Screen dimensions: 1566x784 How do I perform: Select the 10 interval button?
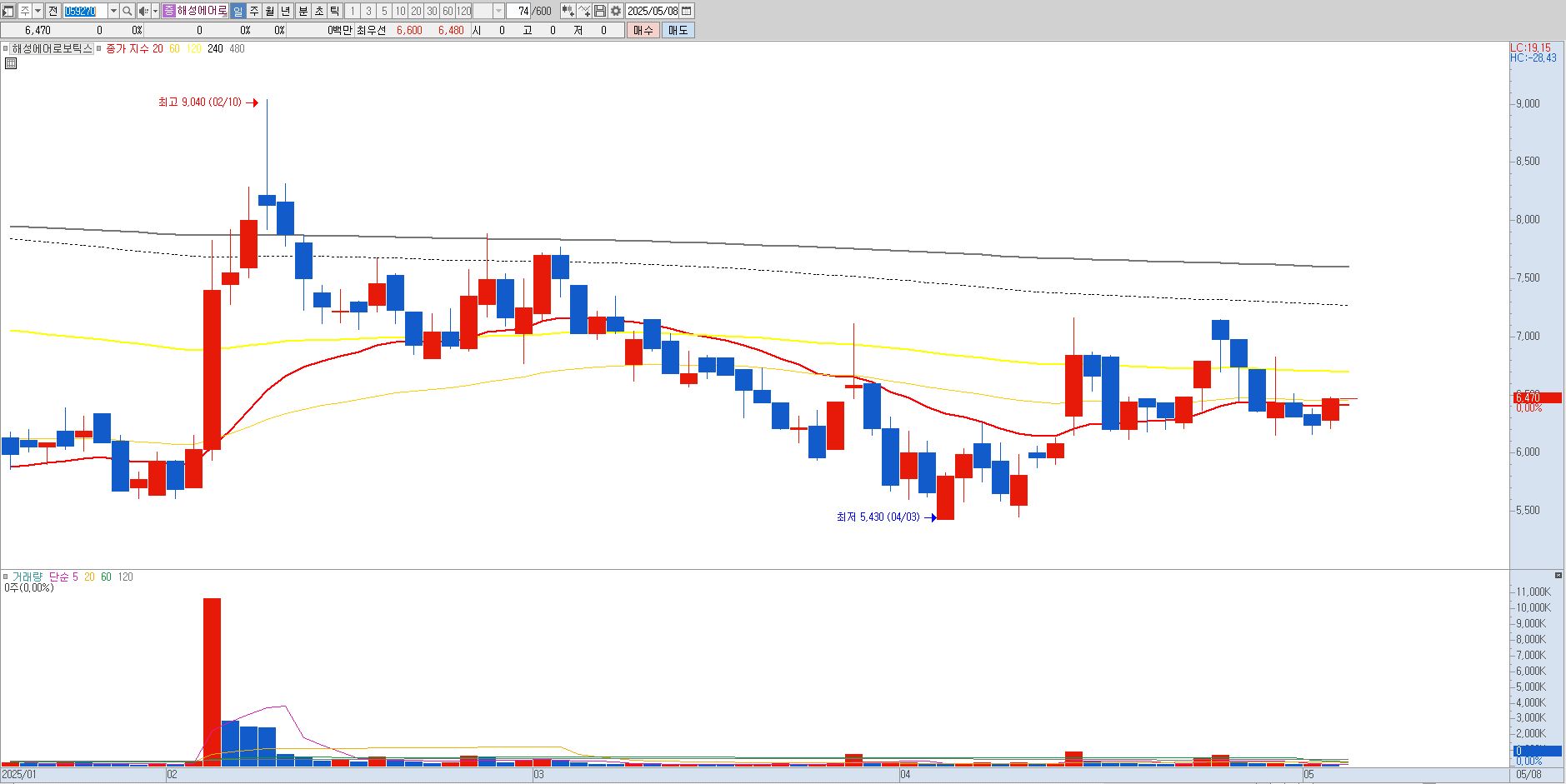point(400,11)
